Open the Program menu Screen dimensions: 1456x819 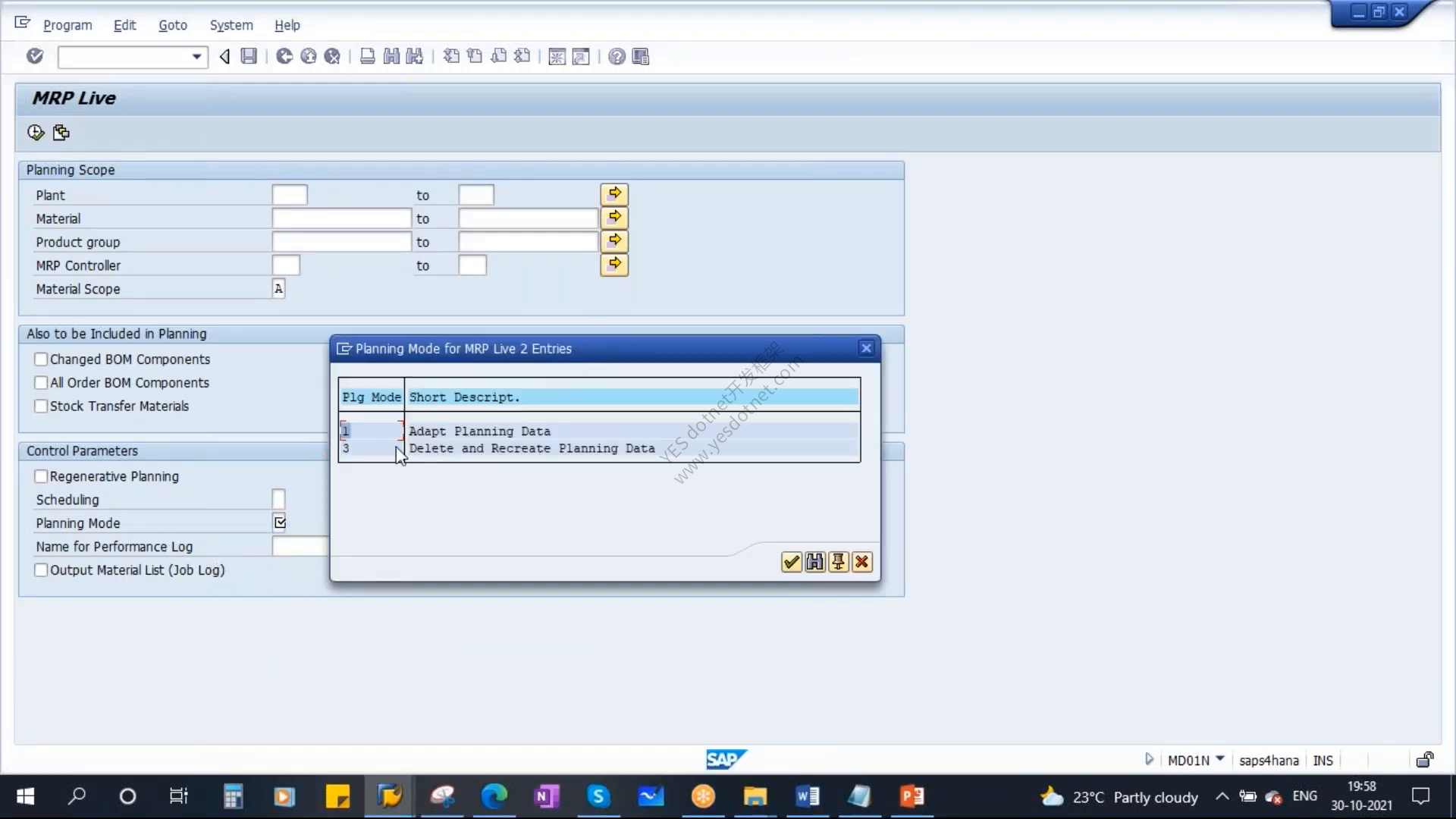tap(67, 25)
